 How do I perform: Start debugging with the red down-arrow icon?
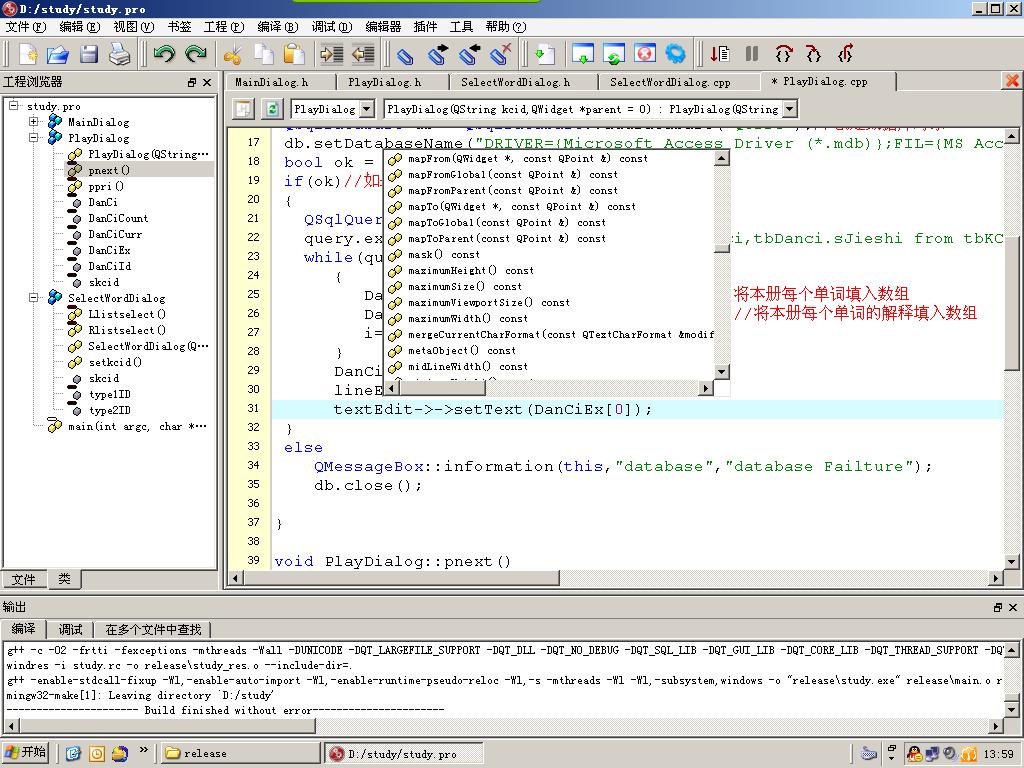tap(720, 54)
